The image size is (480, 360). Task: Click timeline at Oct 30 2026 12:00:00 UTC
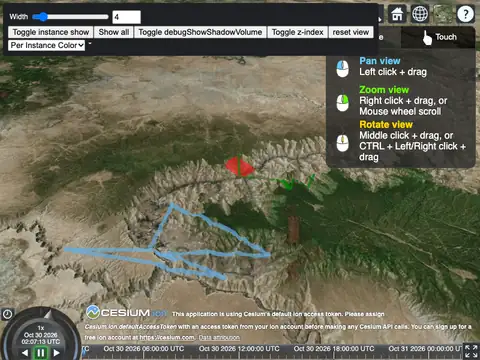239,349
